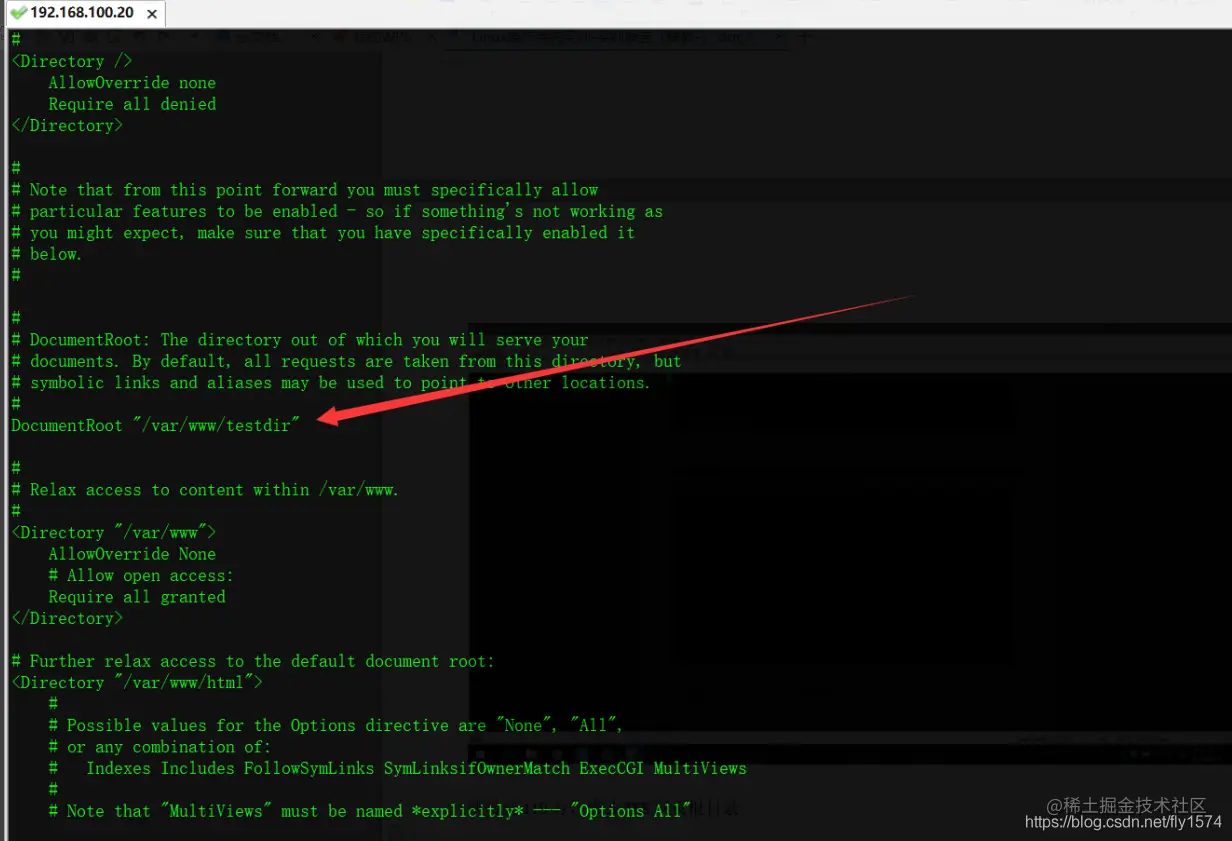Click comment 'particular features to be enabled'

337,211
